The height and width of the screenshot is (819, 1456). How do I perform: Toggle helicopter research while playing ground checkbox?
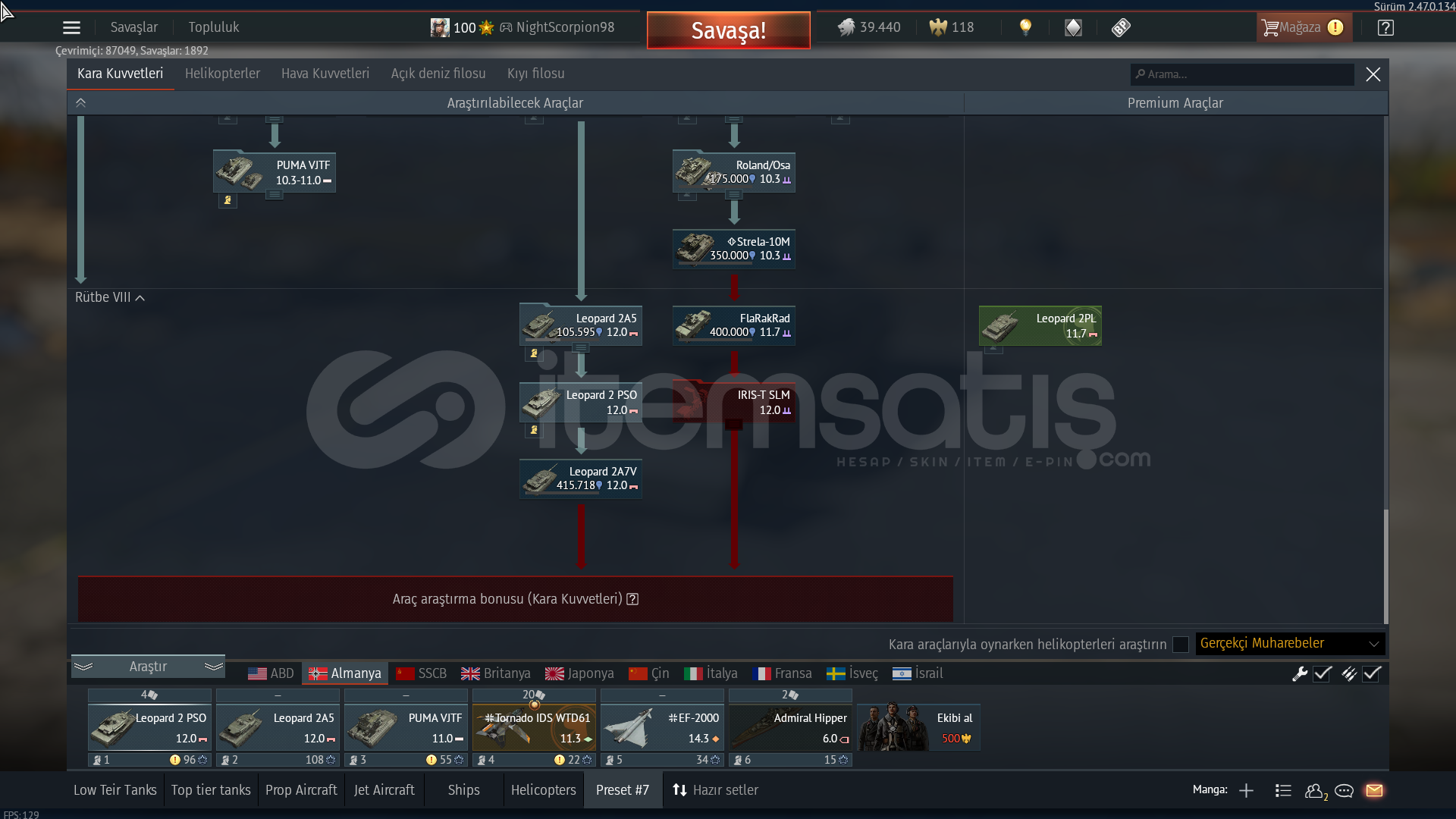[x=1181, y=645]
